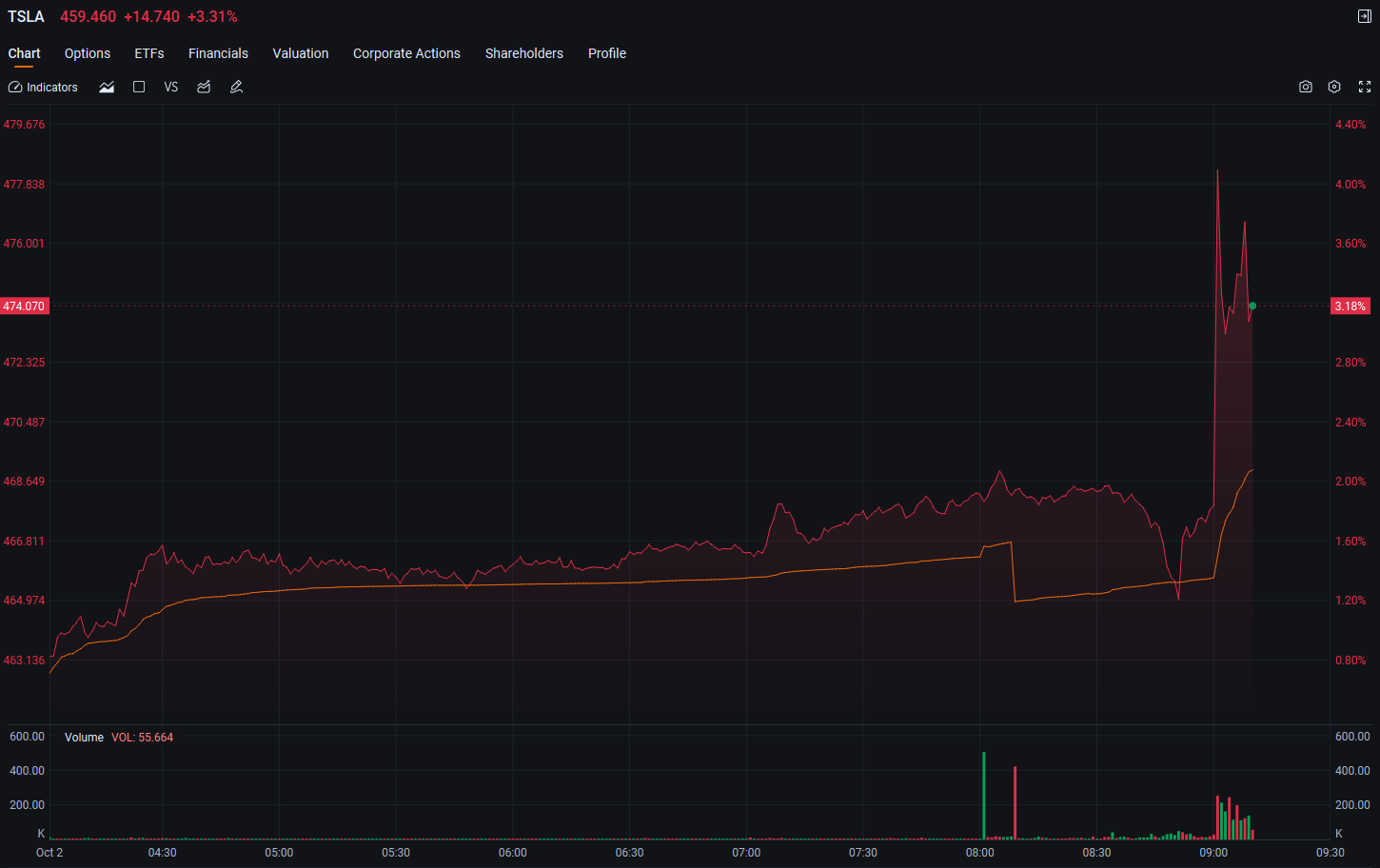
Task: Select the area chart type icon
Action: (x=107, y=87)
